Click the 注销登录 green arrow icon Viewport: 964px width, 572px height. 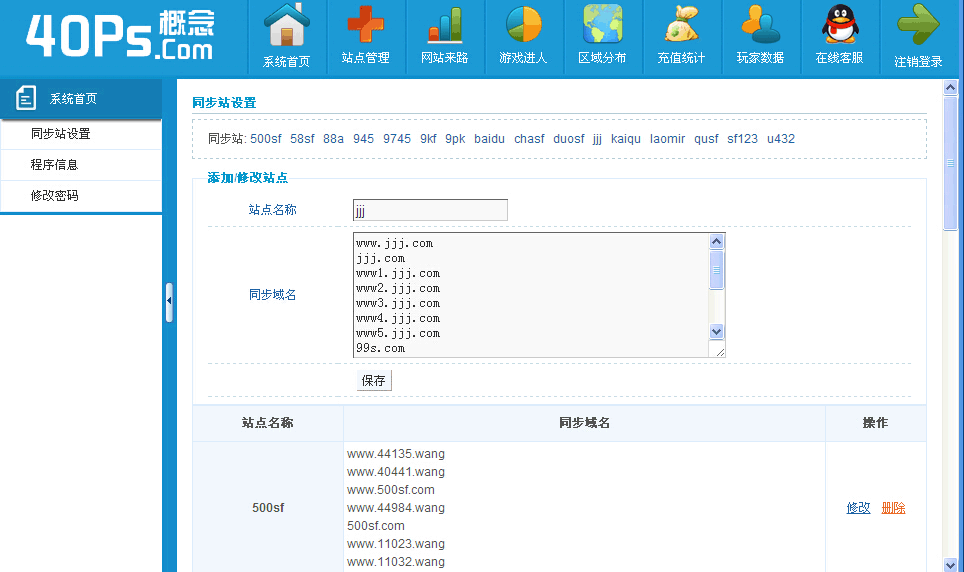pos(918,27)
